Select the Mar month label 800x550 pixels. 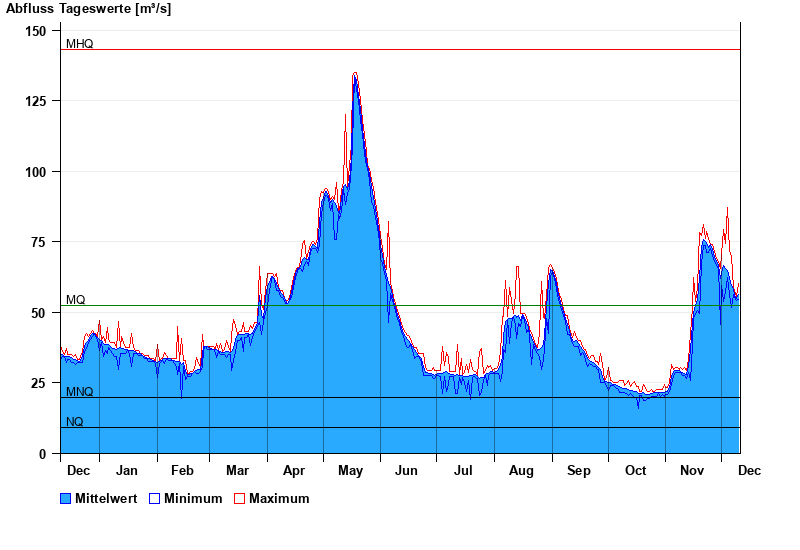pyautogui.click(x=238, y=470)
